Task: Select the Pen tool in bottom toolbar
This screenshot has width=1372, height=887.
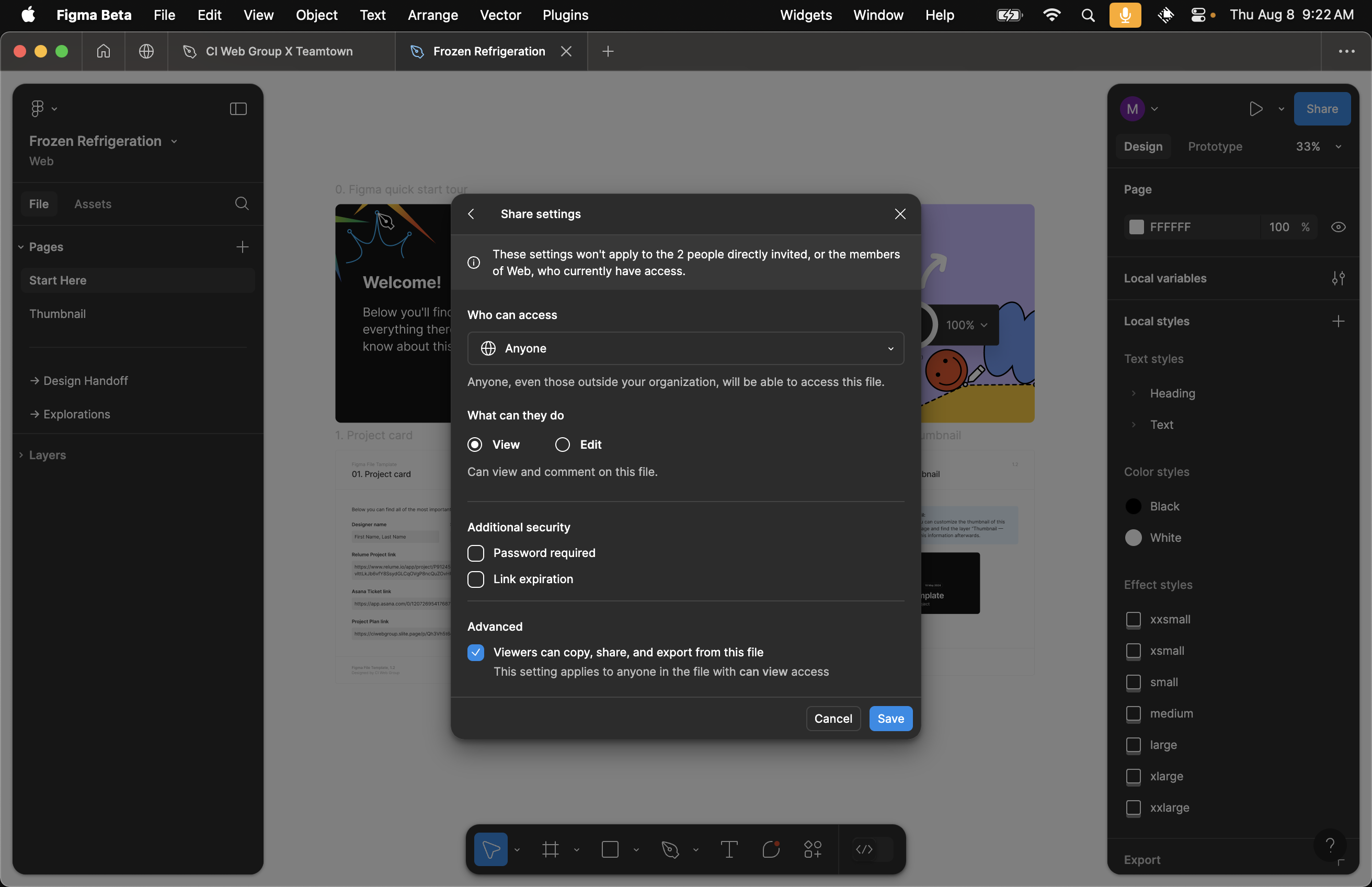Action: point(670,849)
